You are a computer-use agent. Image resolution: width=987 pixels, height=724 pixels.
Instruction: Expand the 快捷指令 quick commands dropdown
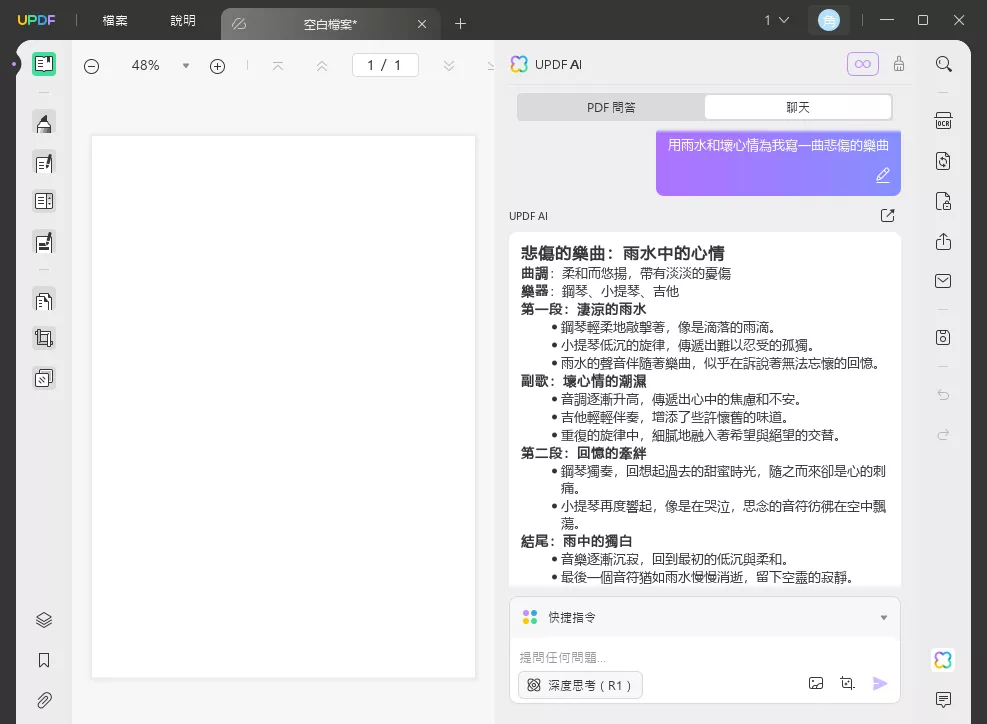[883, 618]
